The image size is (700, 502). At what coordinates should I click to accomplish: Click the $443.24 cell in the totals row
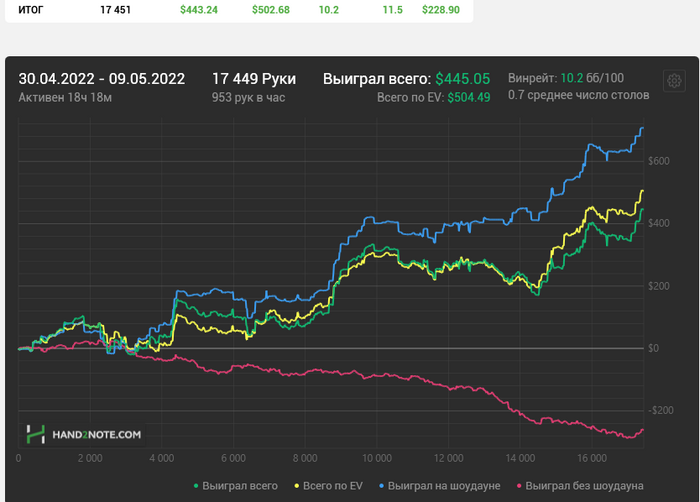(199, 10)
